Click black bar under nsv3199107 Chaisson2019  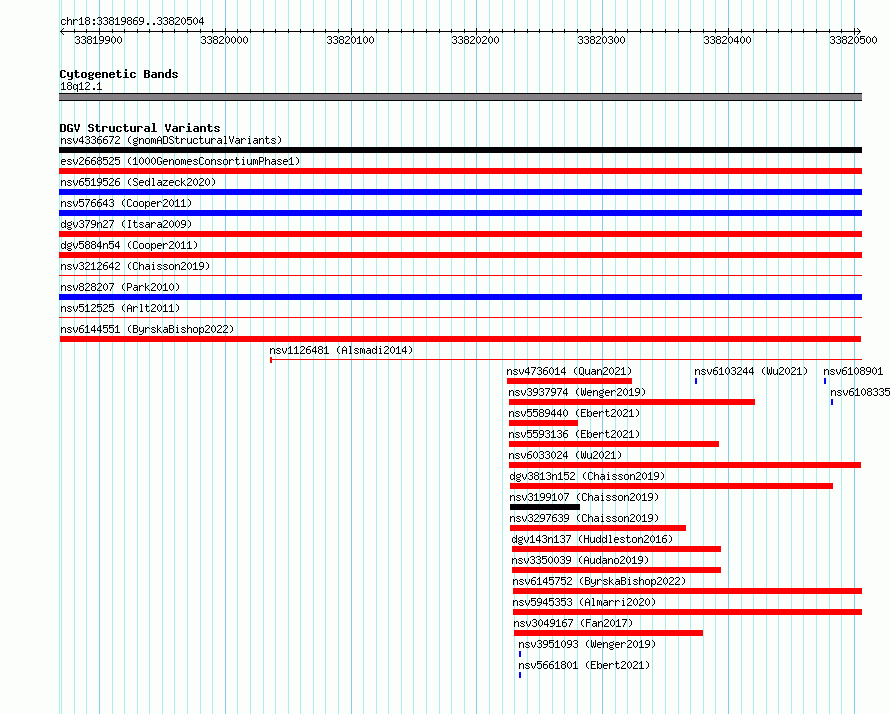click(545, 507)
